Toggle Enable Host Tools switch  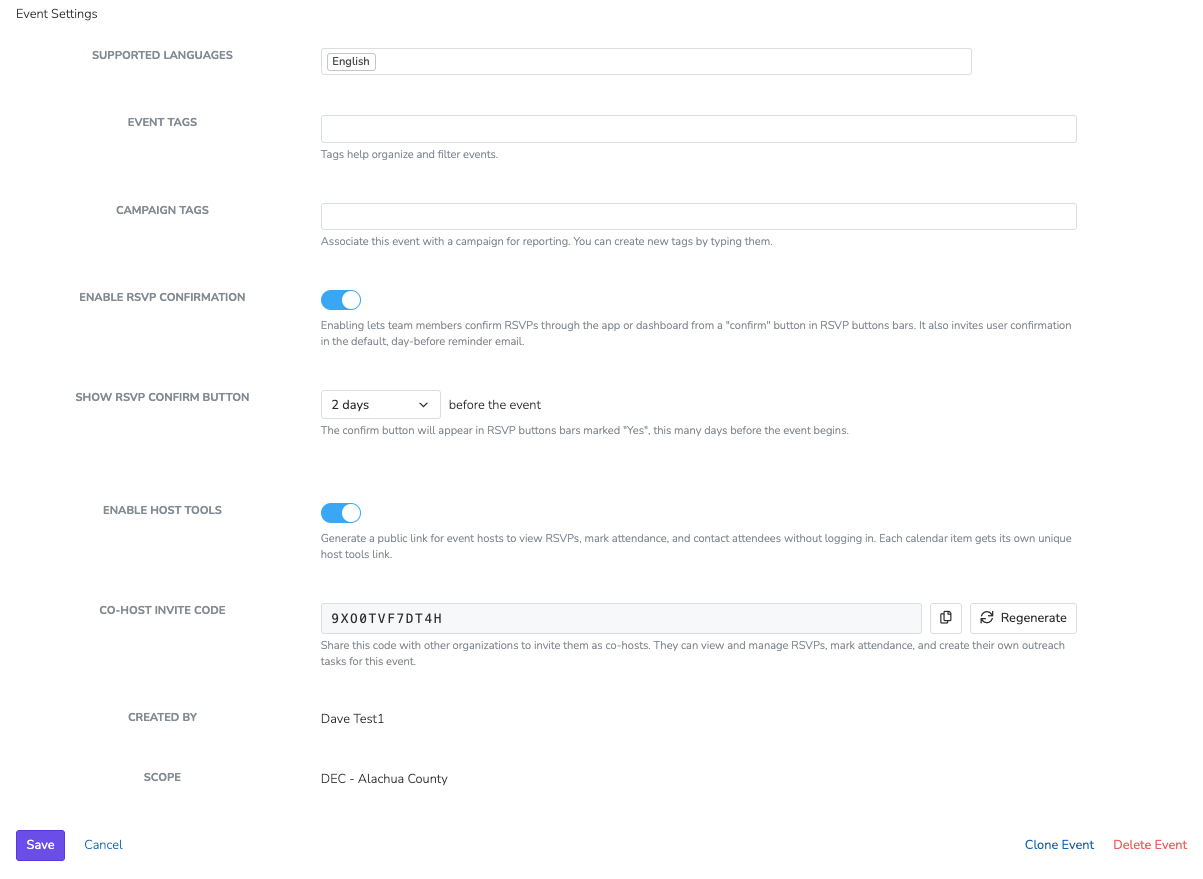(341, 513)
